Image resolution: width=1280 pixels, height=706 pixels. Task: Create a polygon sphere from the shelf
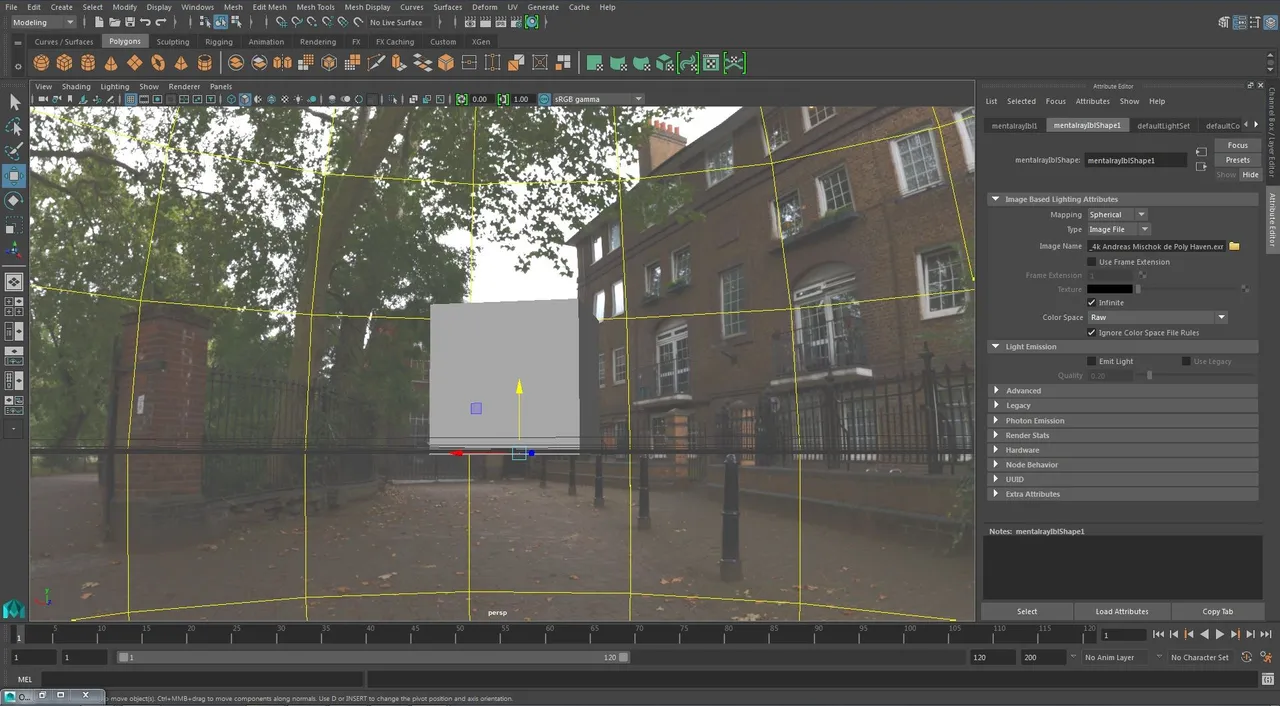[41, 63]
